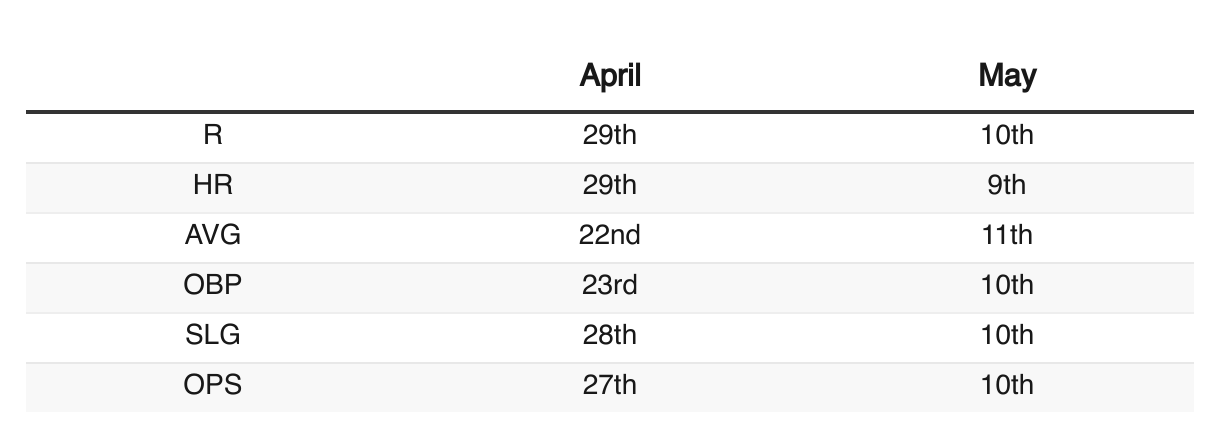
Task: Select the SLG row label
Action: (x=213, y=336)
